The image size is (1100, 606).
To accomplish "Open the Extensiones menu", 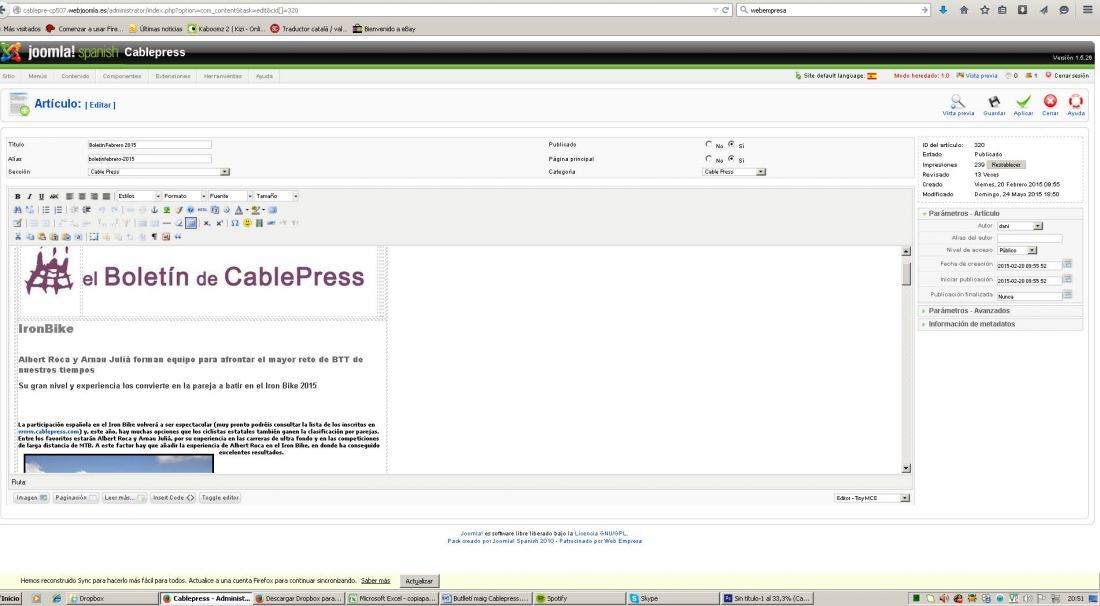I will (x=173, y=76).
